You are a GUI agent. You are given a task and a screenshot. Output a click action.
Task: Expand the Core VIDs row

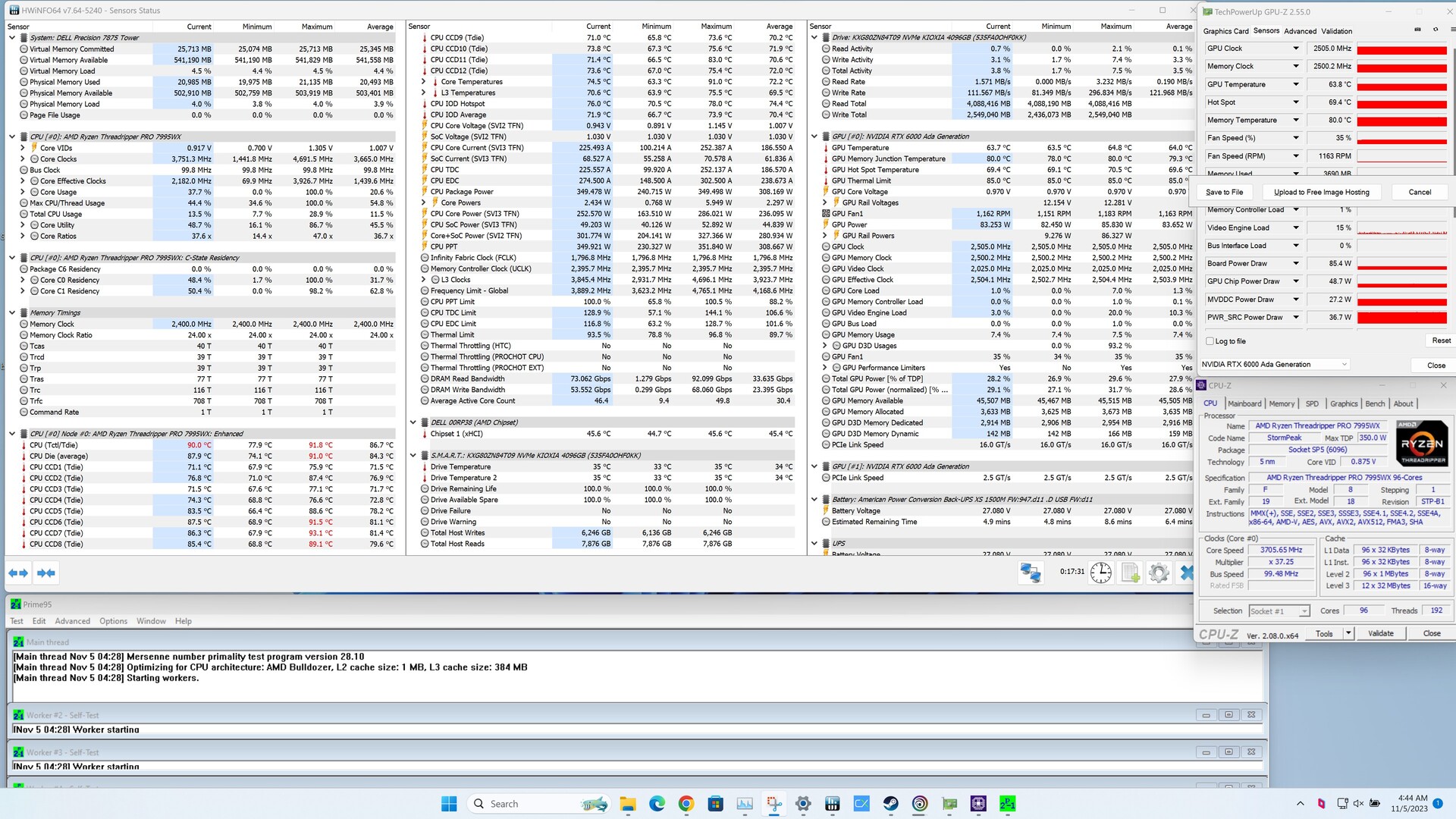click(x=23, y=148)
